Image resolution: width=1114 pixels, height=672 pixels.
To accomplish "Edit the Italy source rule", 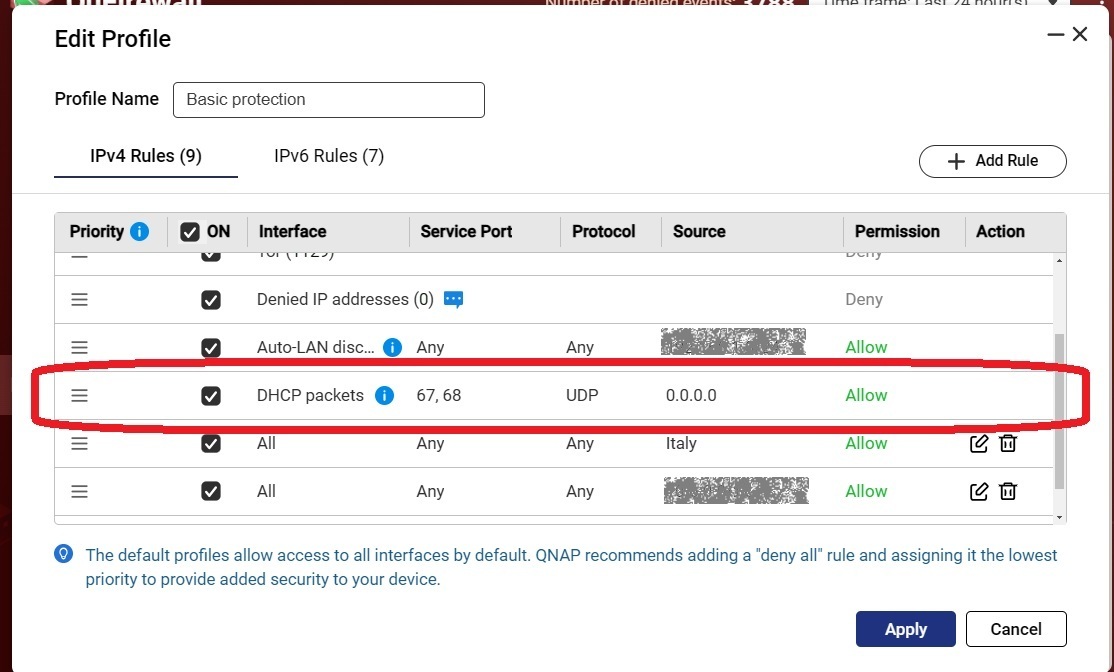I will coord(979,443).
